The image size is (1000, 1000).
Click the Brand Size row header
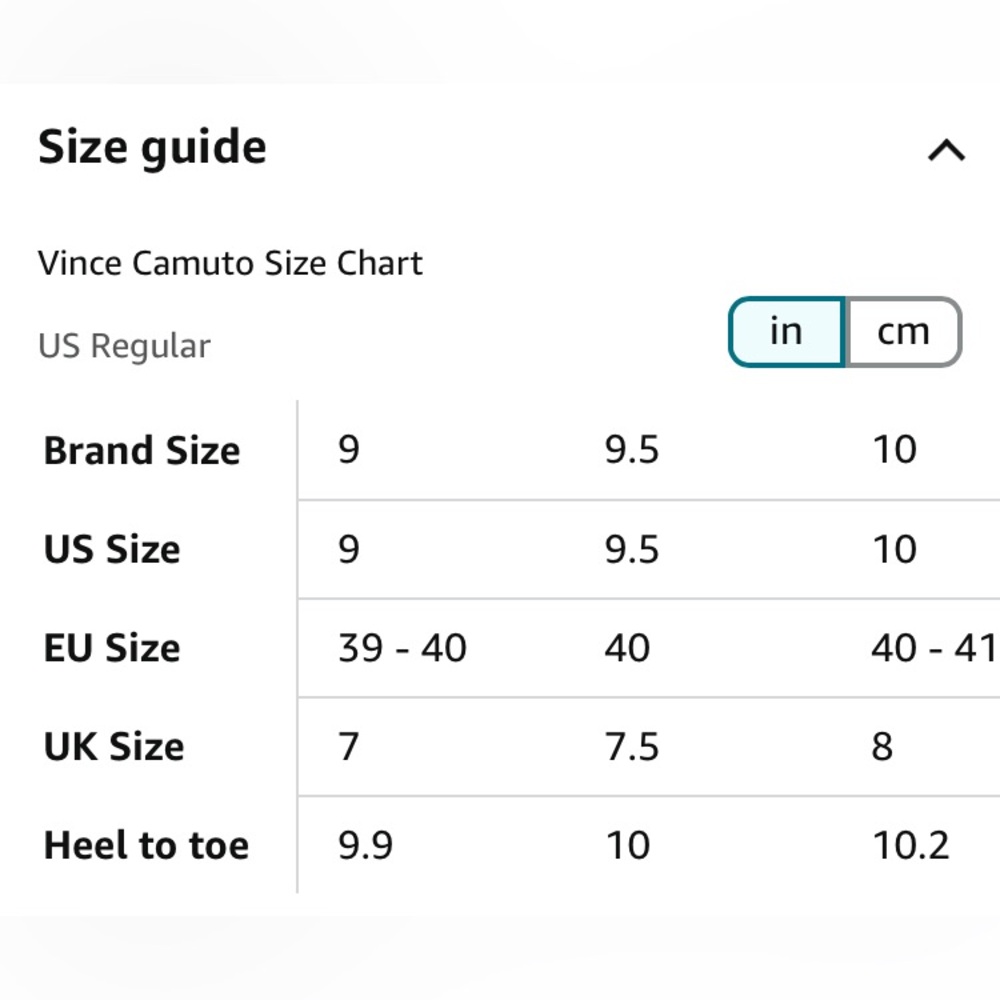pyautogui.click(x=142, y=450)
